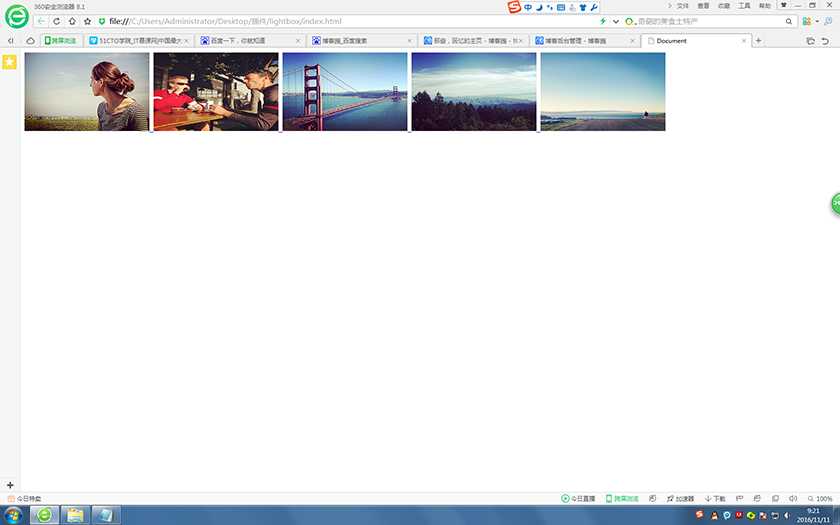840x525 pixels.
Task: Open the Golden Gate Bridge thumbnail
Action: click(344, 91)
